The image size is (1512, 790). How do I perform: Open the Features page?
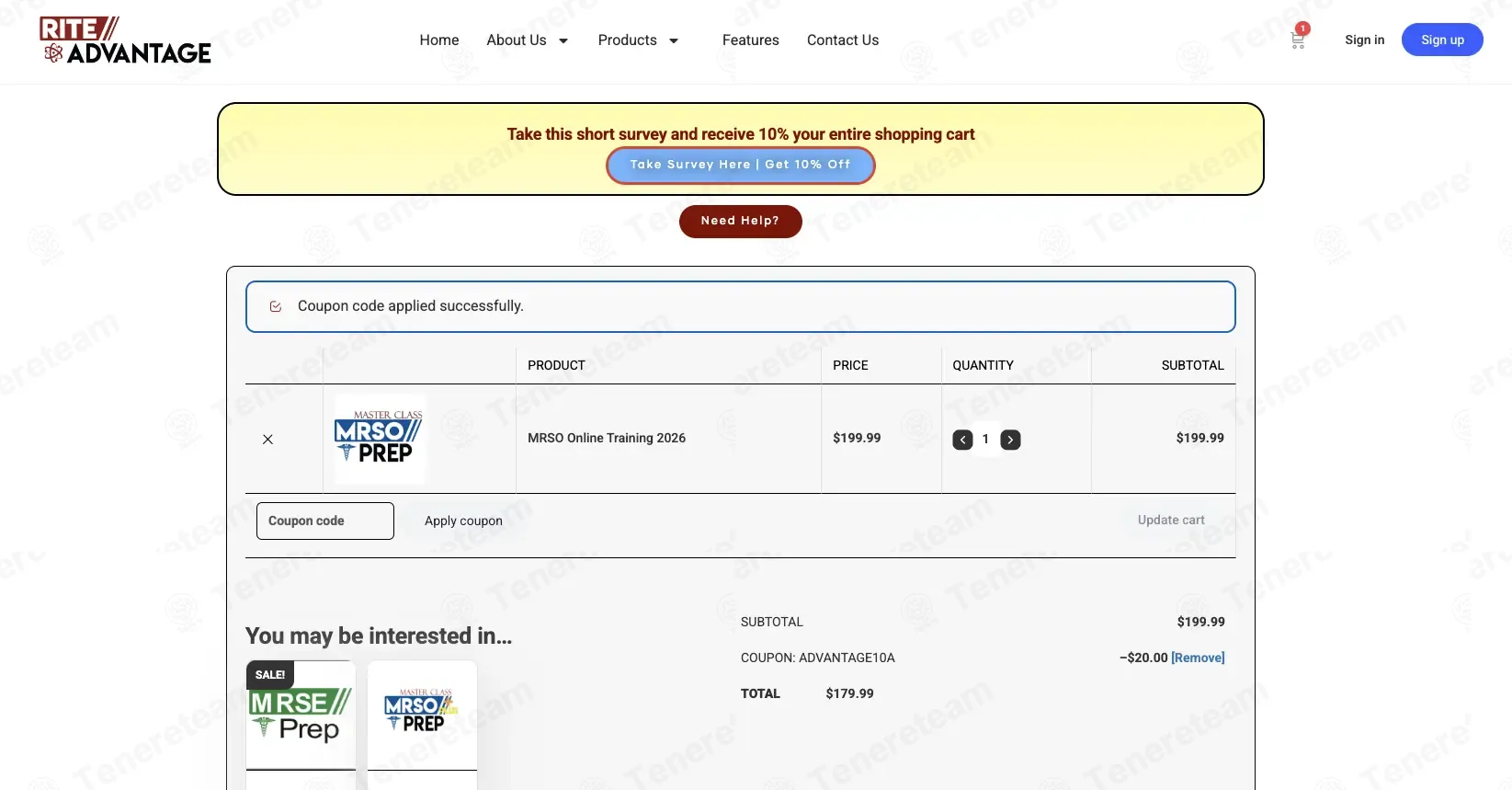tap(751, 40)
